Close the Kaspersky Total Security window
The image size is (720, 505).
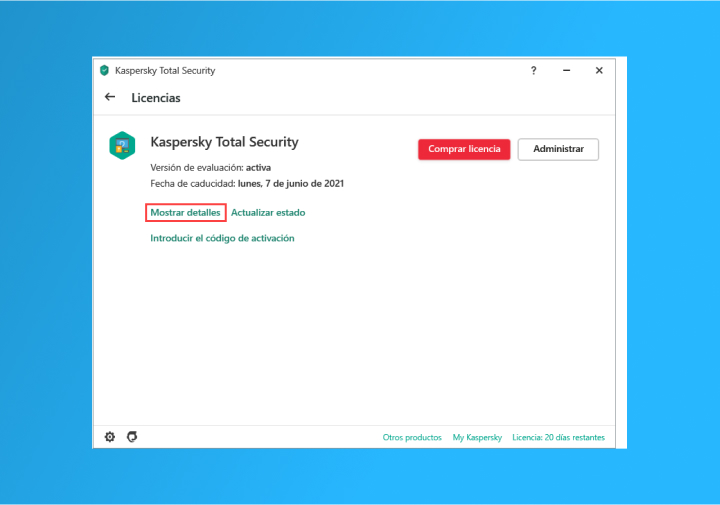pyautogui.click(x=599, y=71)
